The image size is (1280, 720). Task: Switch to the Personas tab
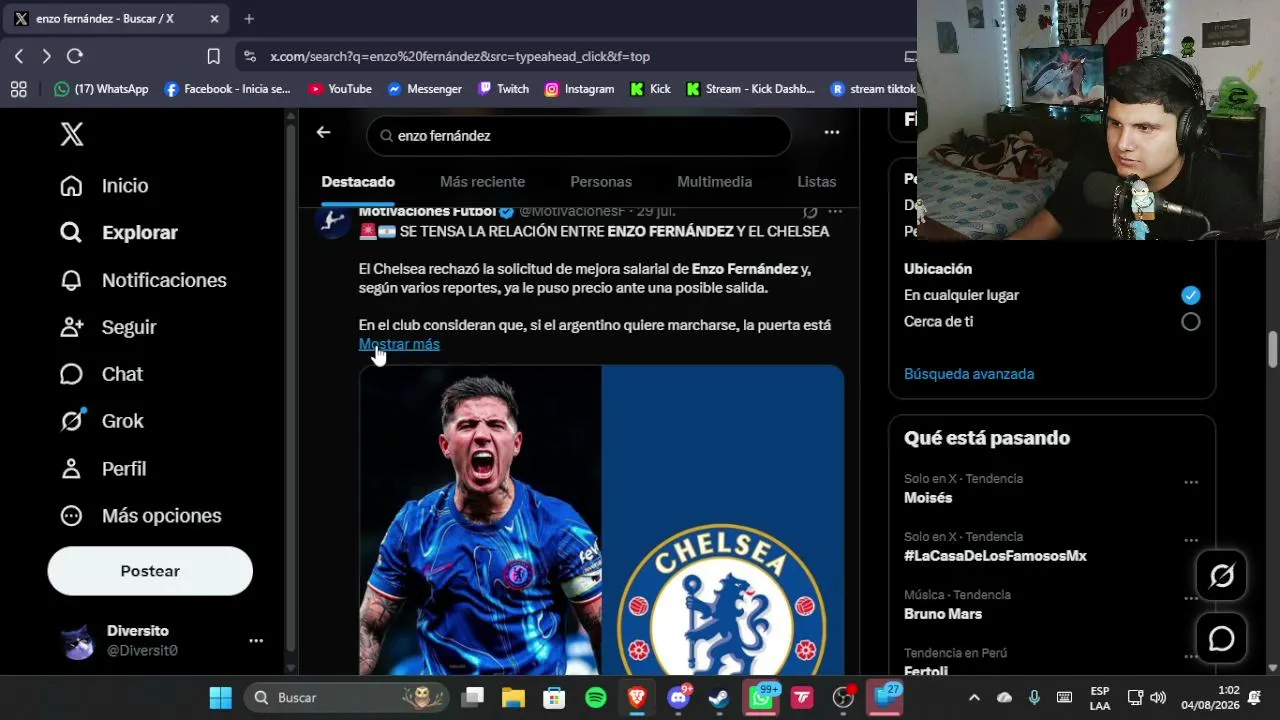click(x=601, y=182)
